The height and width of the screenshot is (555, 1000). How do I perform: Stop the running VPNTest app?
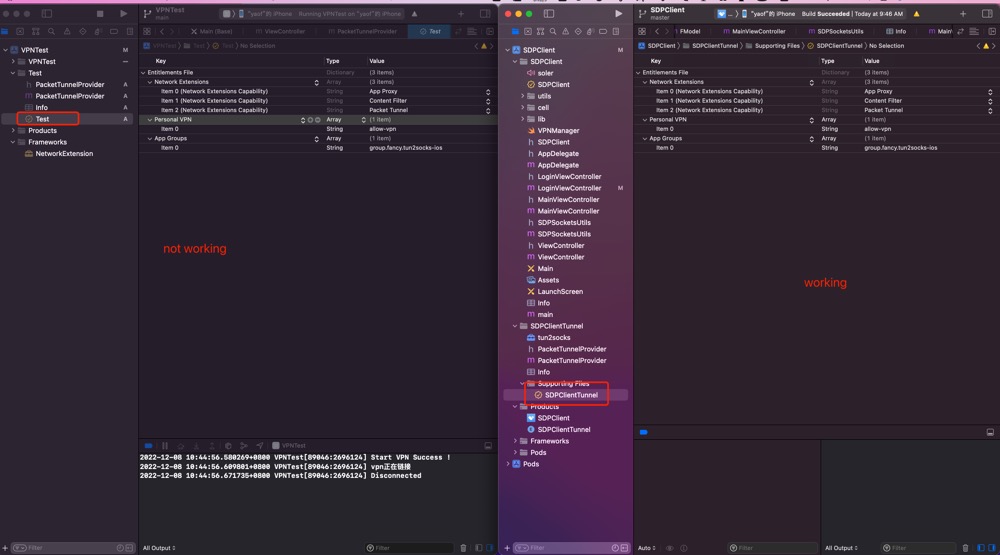100,14
